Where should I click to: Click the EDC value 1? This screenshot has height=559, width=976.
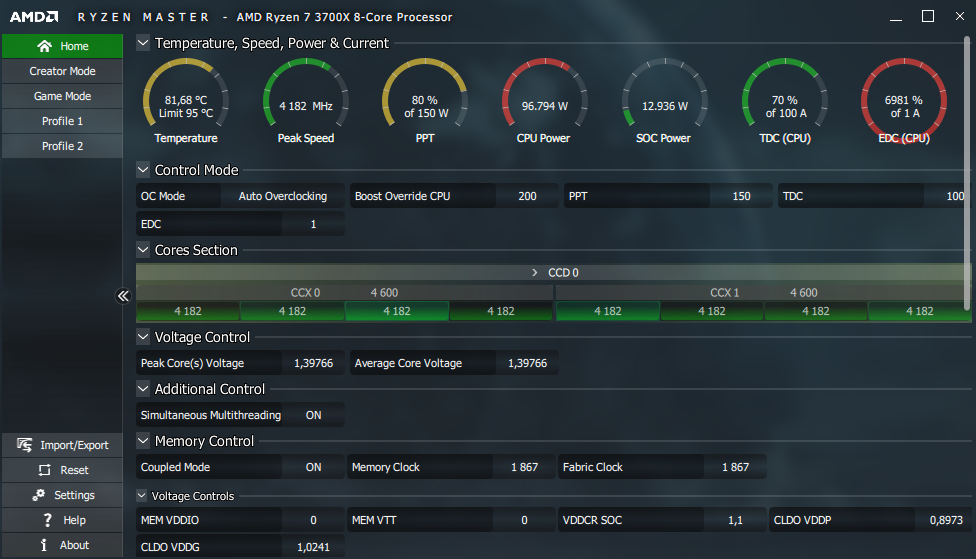click(314, 224)
